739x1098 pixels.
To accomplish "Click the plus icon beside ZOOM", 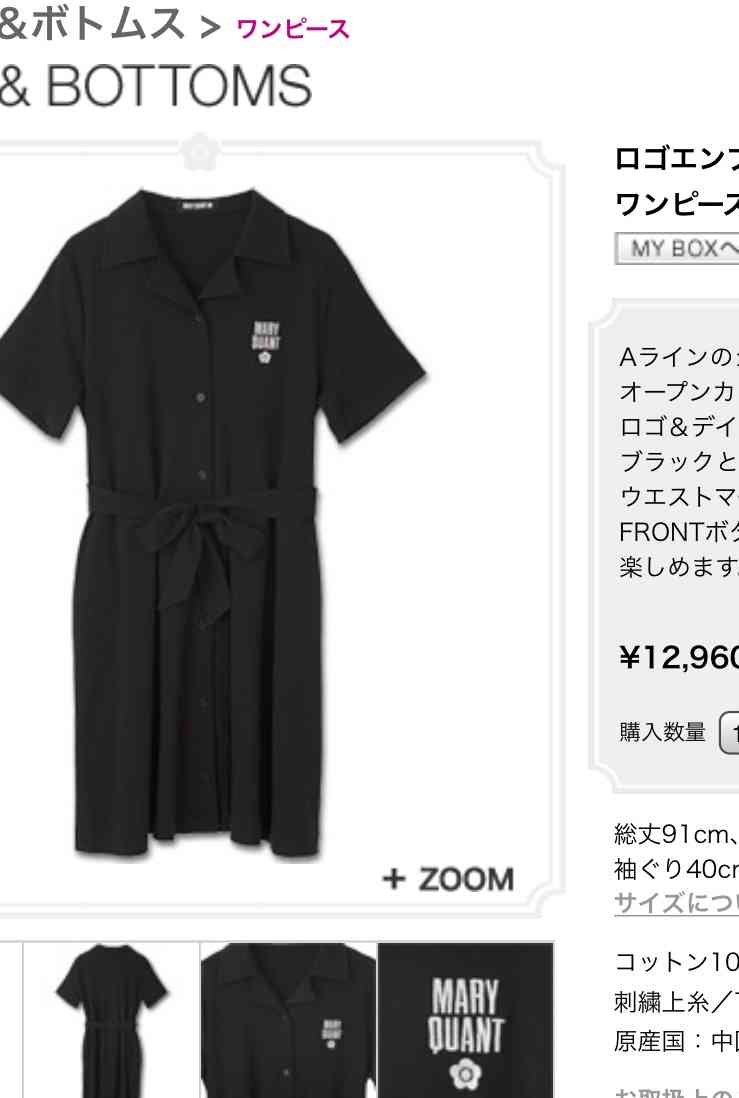I will pyautogui.click(x=394, y=879).
